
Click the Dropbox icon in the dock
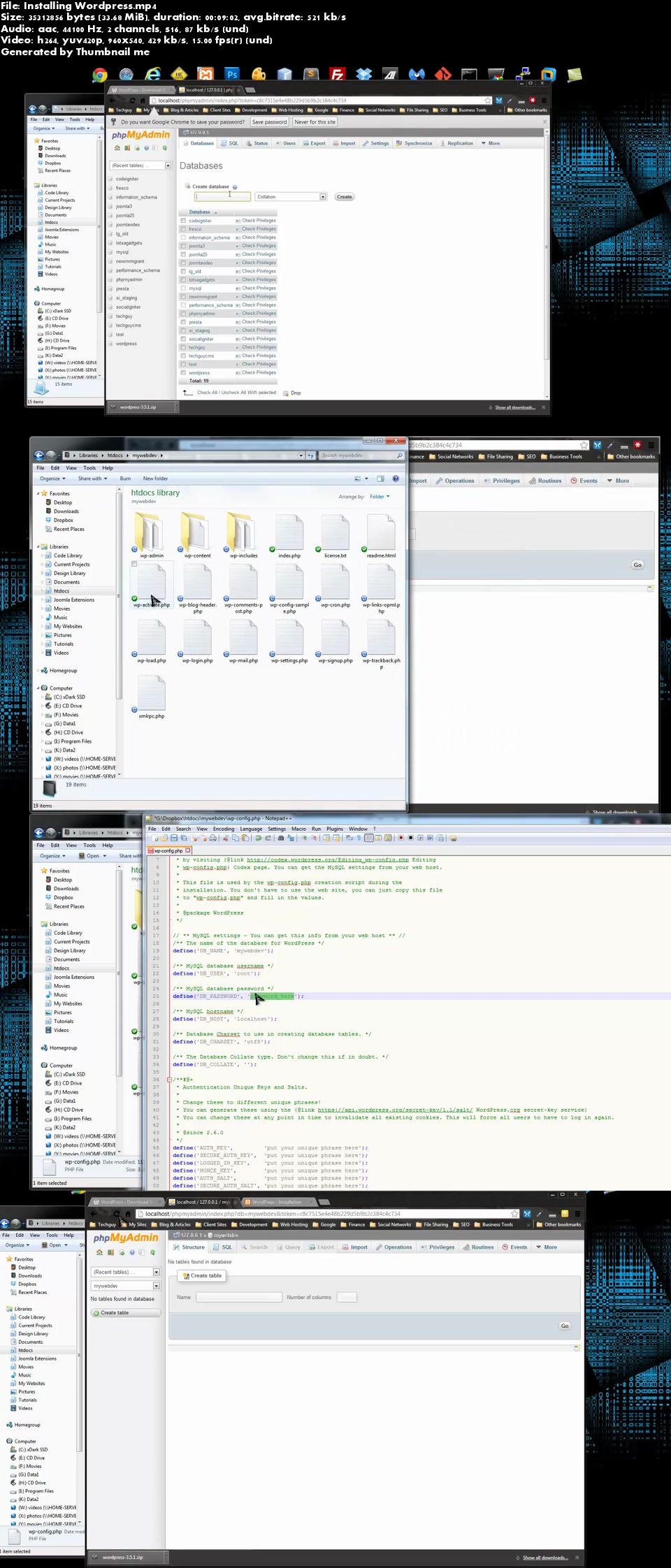[x=363, y=74]
